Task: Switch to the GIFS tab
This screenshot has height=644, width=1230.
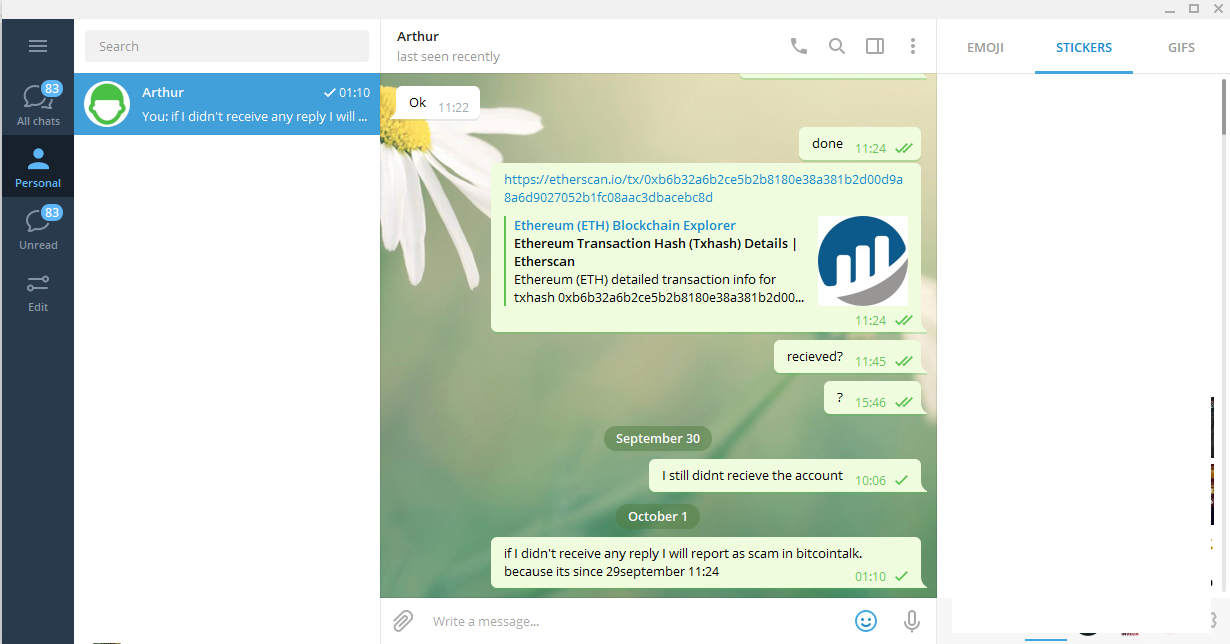Action: point(1181,47)
